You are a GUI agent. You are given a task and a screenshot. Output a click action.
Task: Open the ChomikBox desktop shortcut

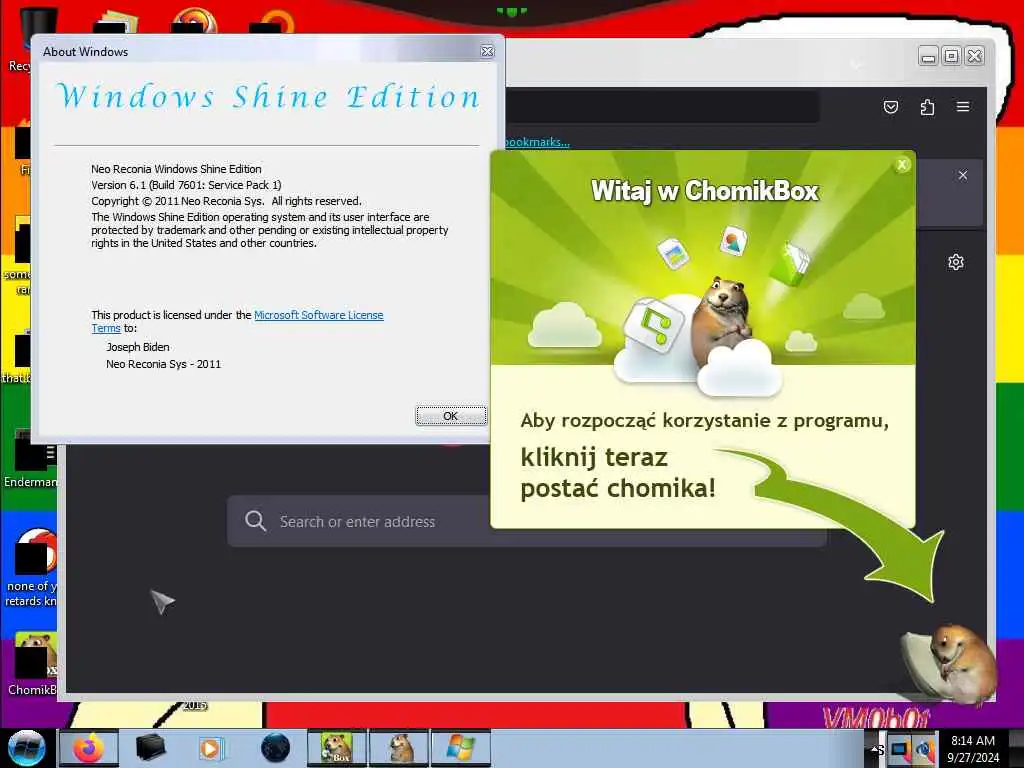point(33,663)
